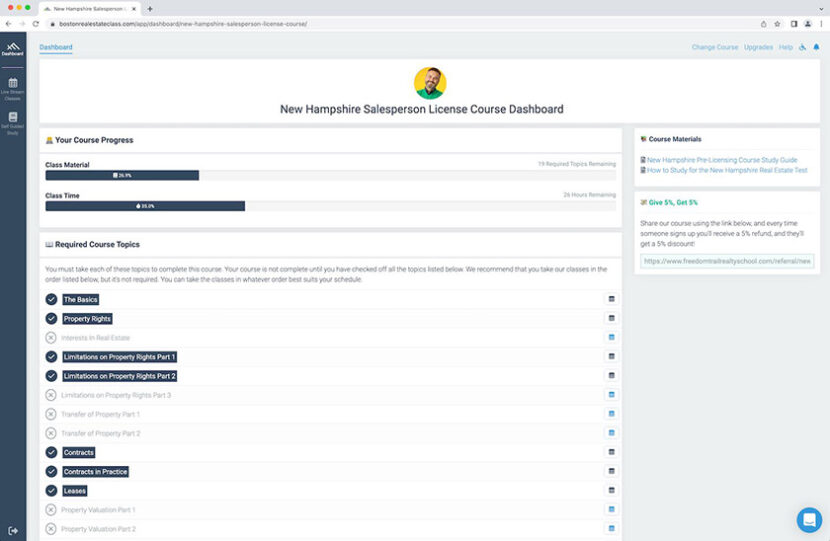Select the Dashboard tab
This screenshot has width=830, height=541.
tap(56, 47)
